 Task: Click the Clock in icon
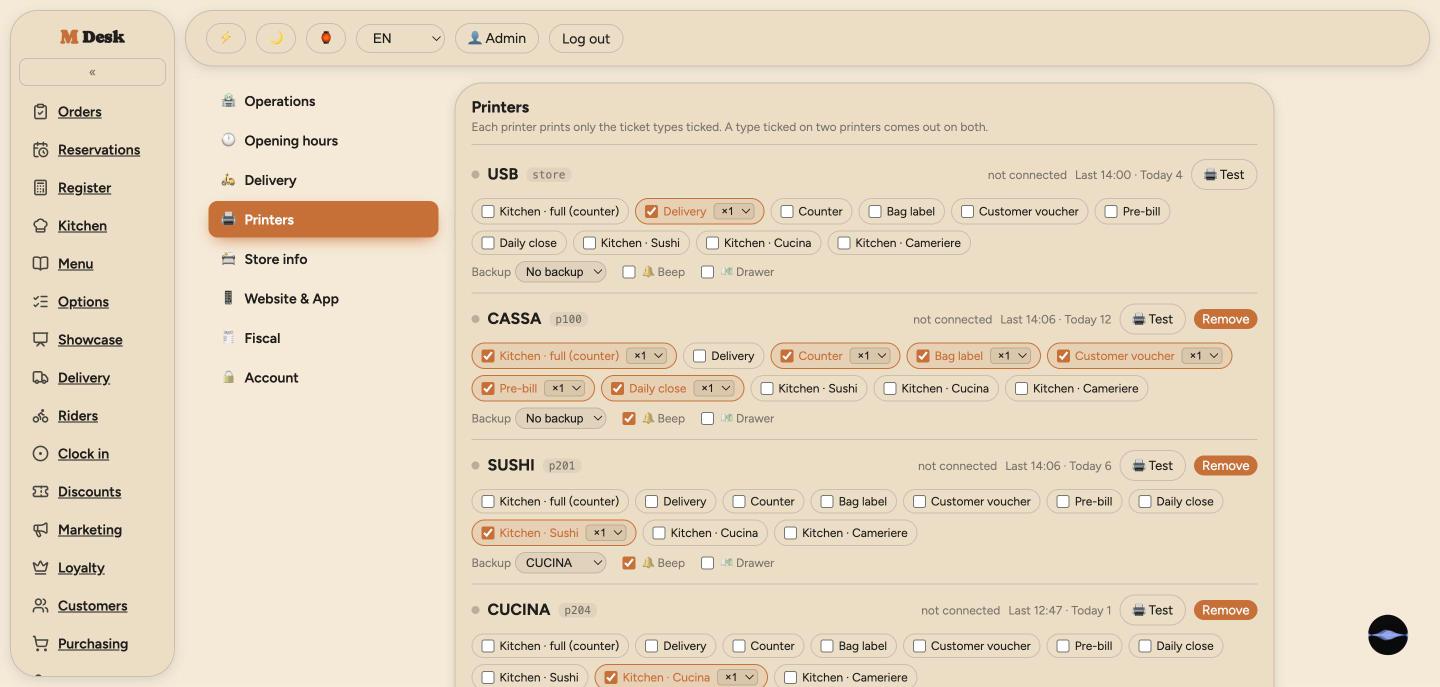40,454
